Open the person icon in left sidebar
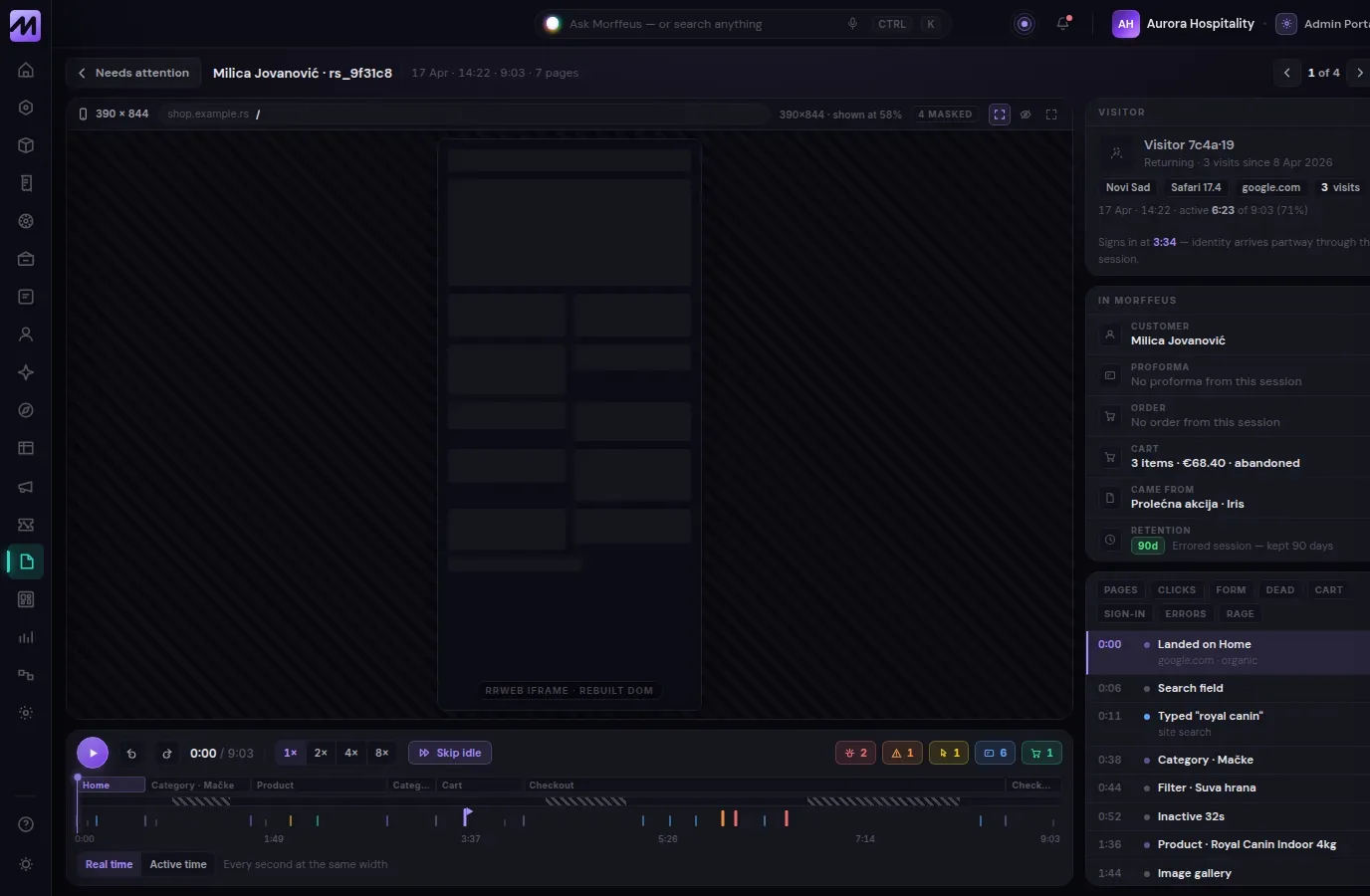The image size is (1370, 896). click(26, 335)
